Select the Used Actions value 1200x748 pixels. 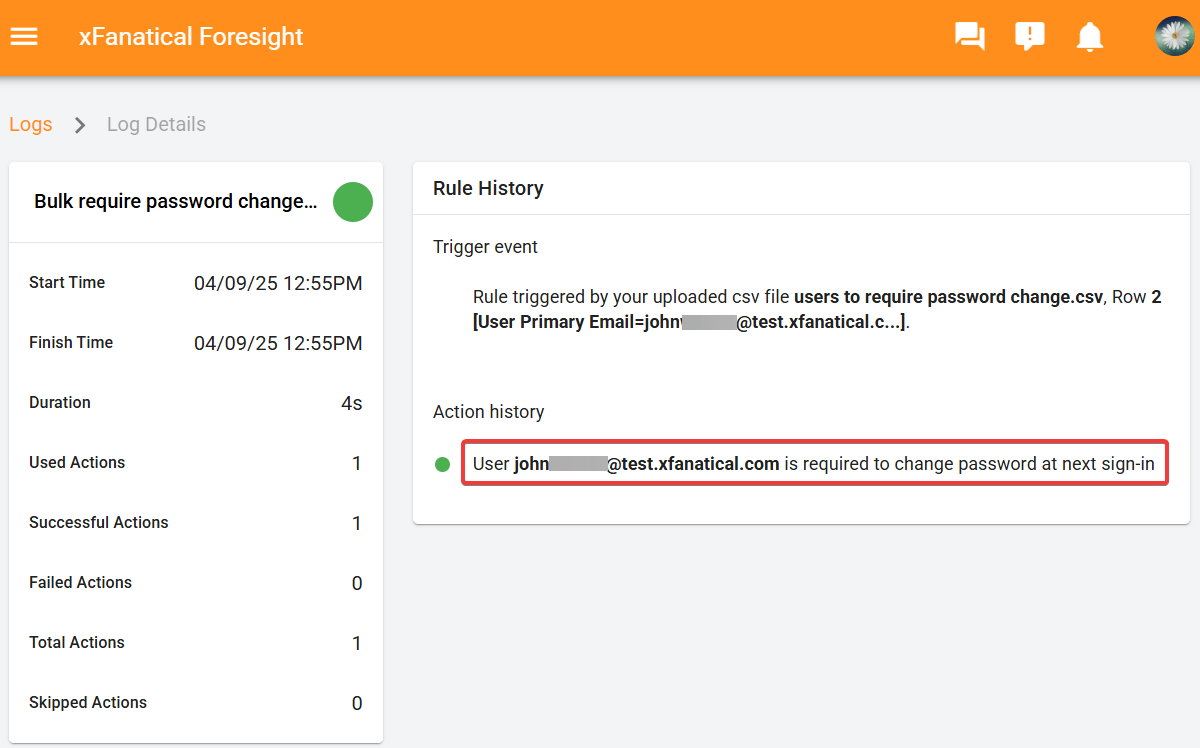[357, 464]
